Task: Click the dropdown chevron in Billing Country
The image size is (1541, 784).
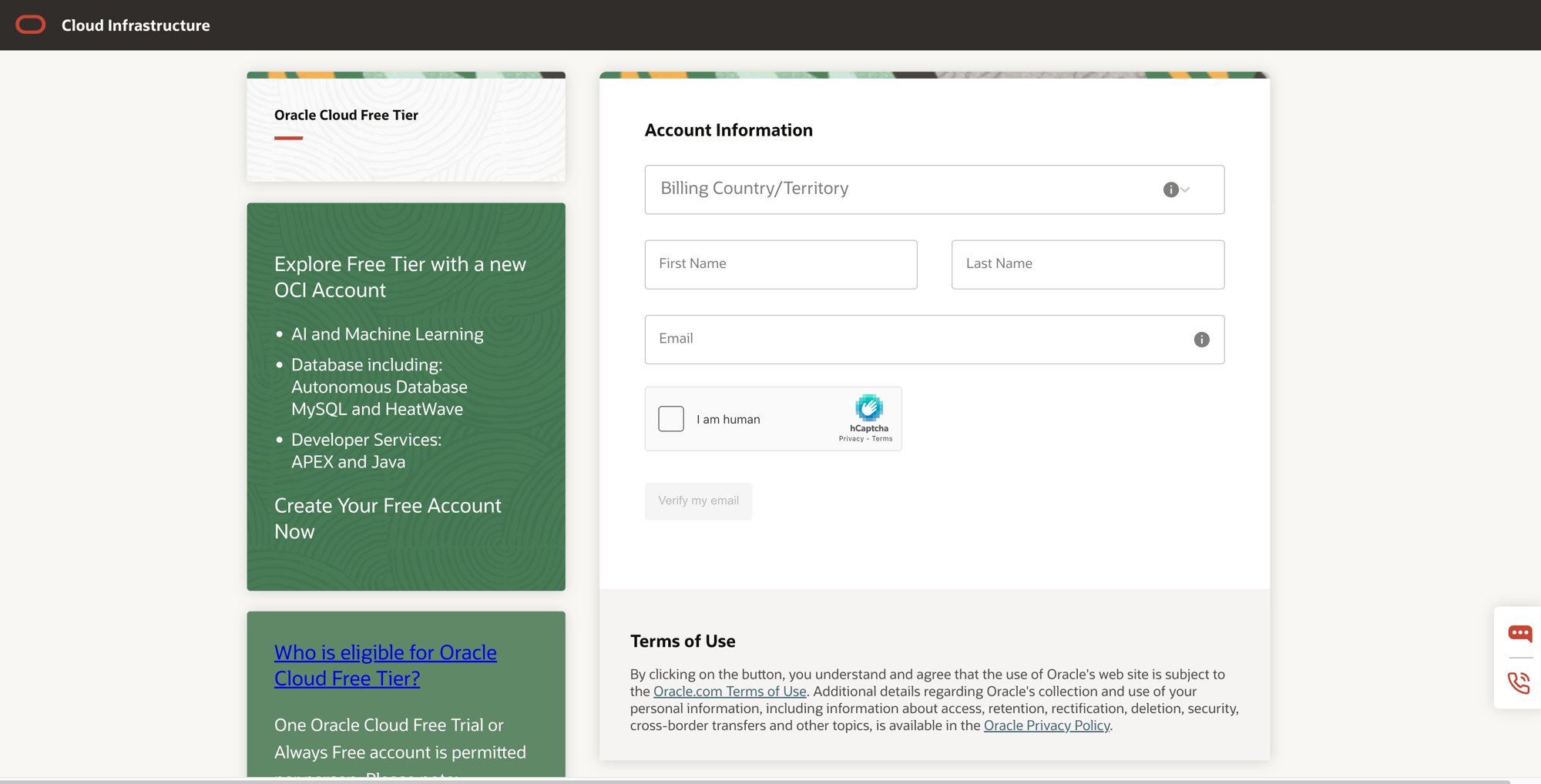Action: [x=1185, y=189]
